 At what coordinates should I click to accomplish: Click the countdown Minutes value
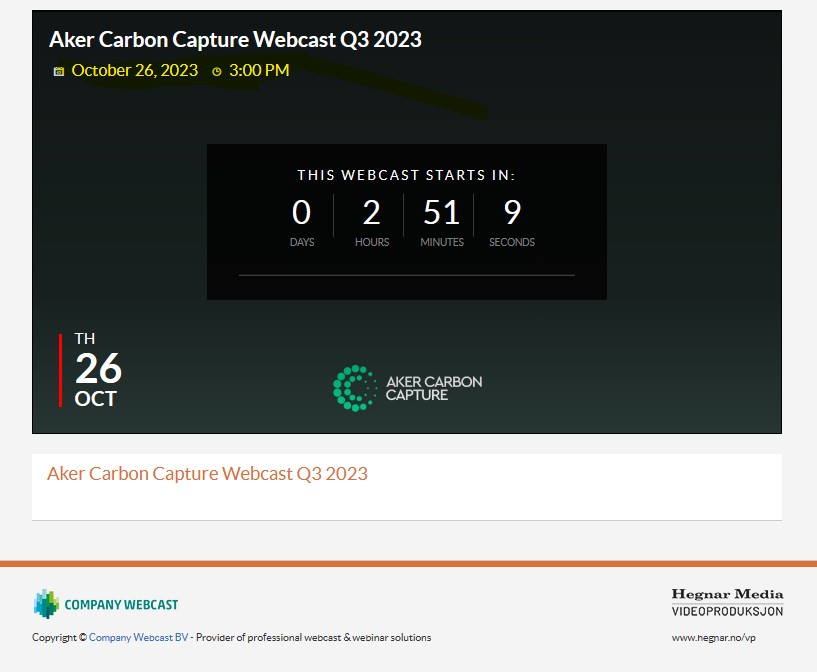click(x=441, y=213)
